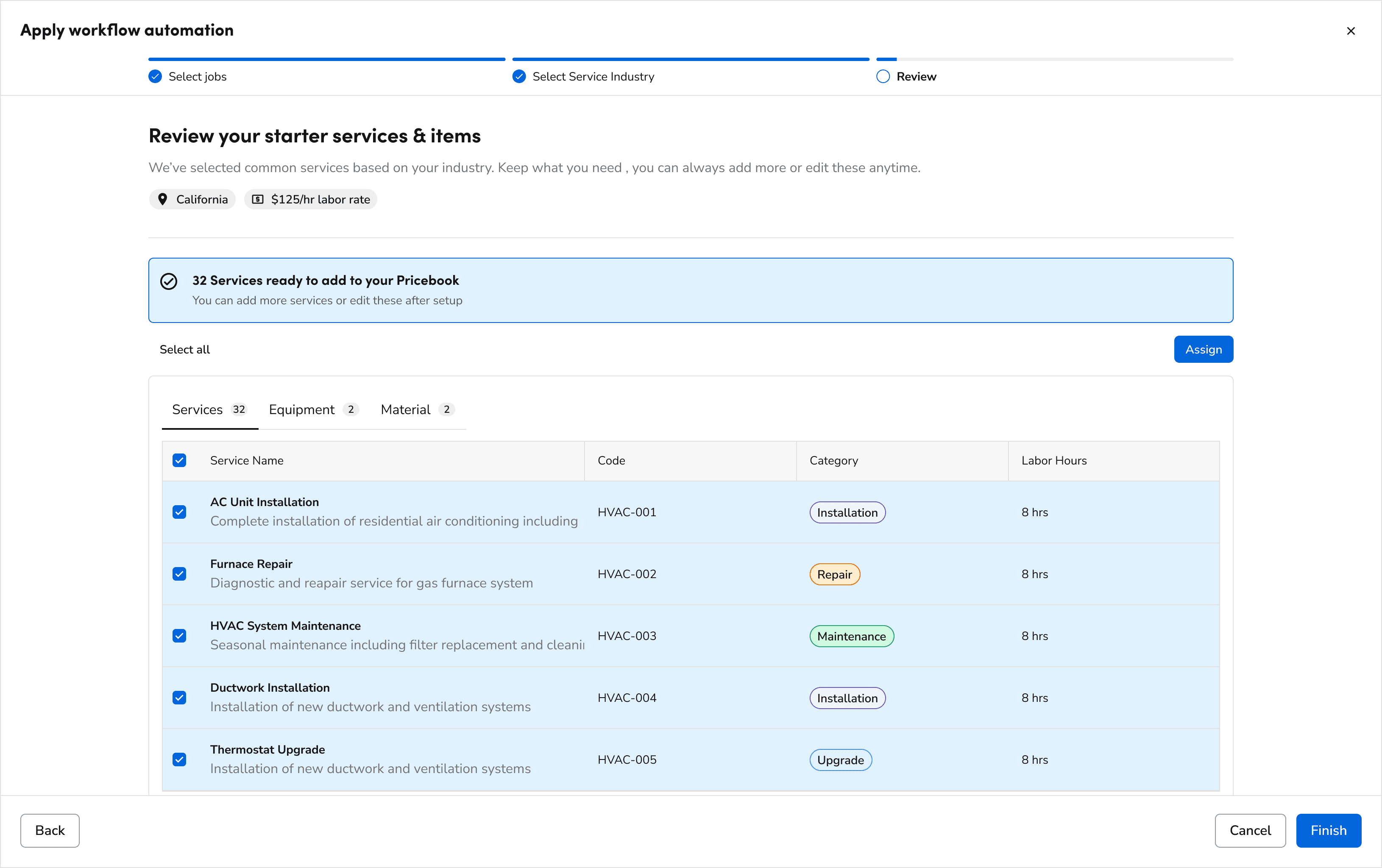Click the labor rate dollar icon
1382x868 pixels.
[258, 199]
